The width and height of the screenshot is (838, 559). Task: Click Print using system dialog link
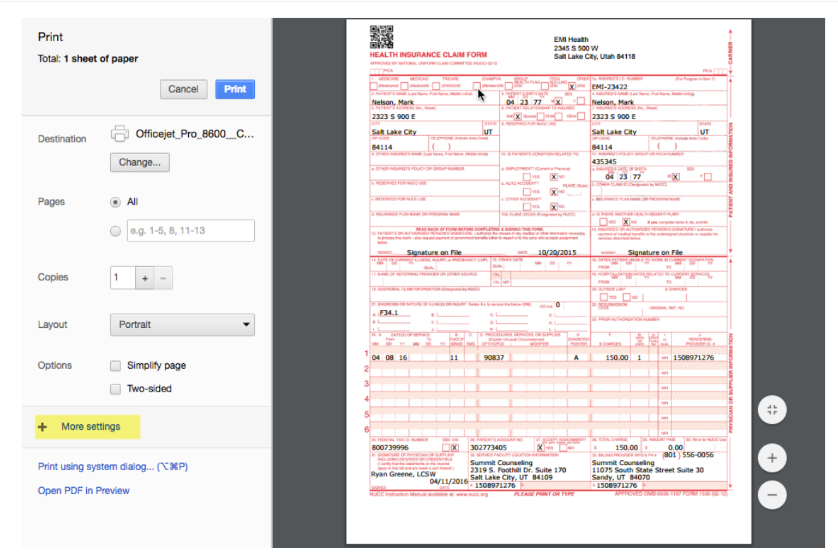113,467
